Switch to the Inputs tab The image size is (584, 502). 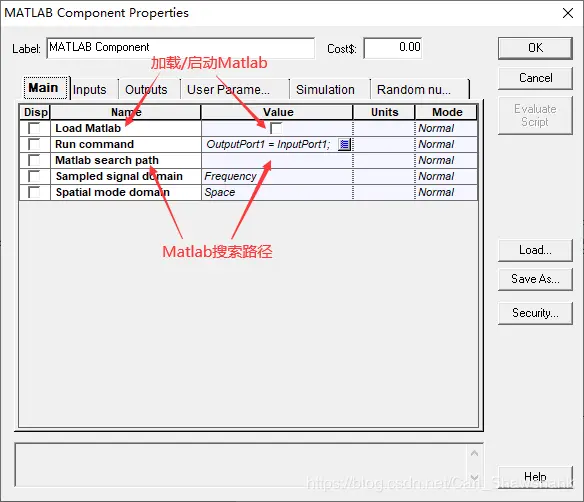(93, 89)
